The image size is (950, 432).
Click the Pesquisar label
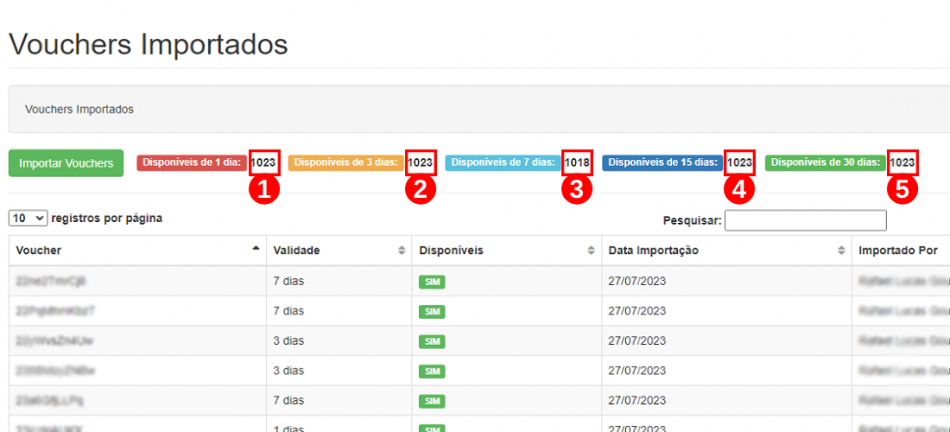tap(693, 221)
